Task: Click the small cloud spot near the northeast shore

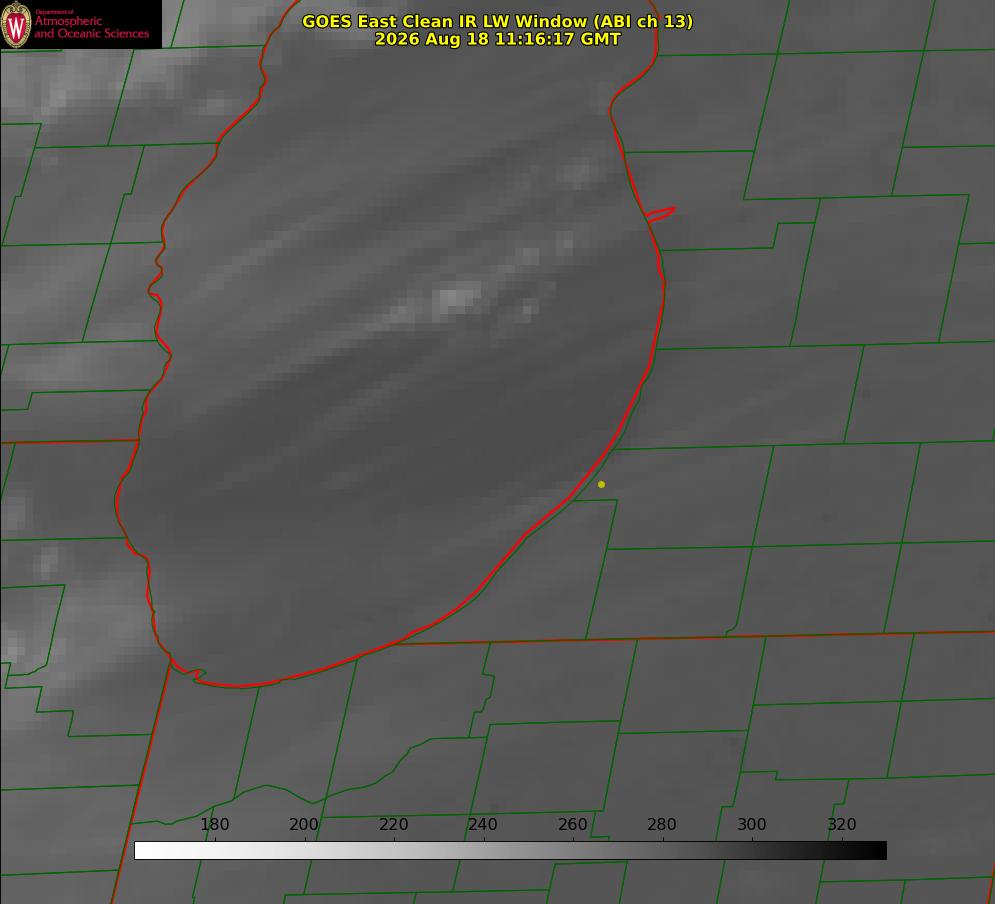Action: tap(578, 173)
